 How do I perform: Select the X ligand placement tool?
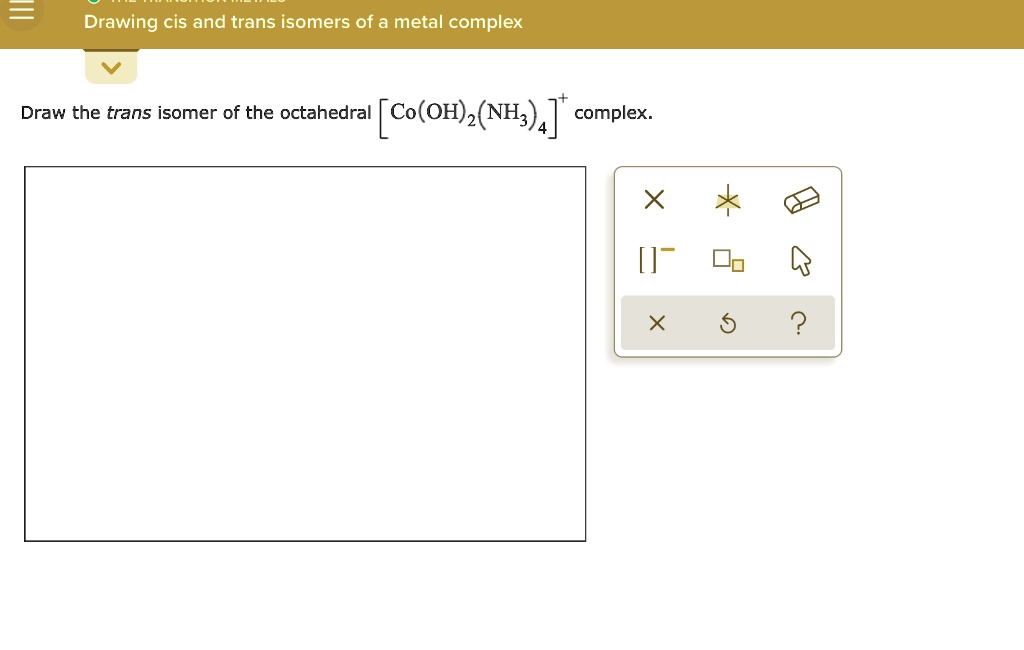[654, 199]
